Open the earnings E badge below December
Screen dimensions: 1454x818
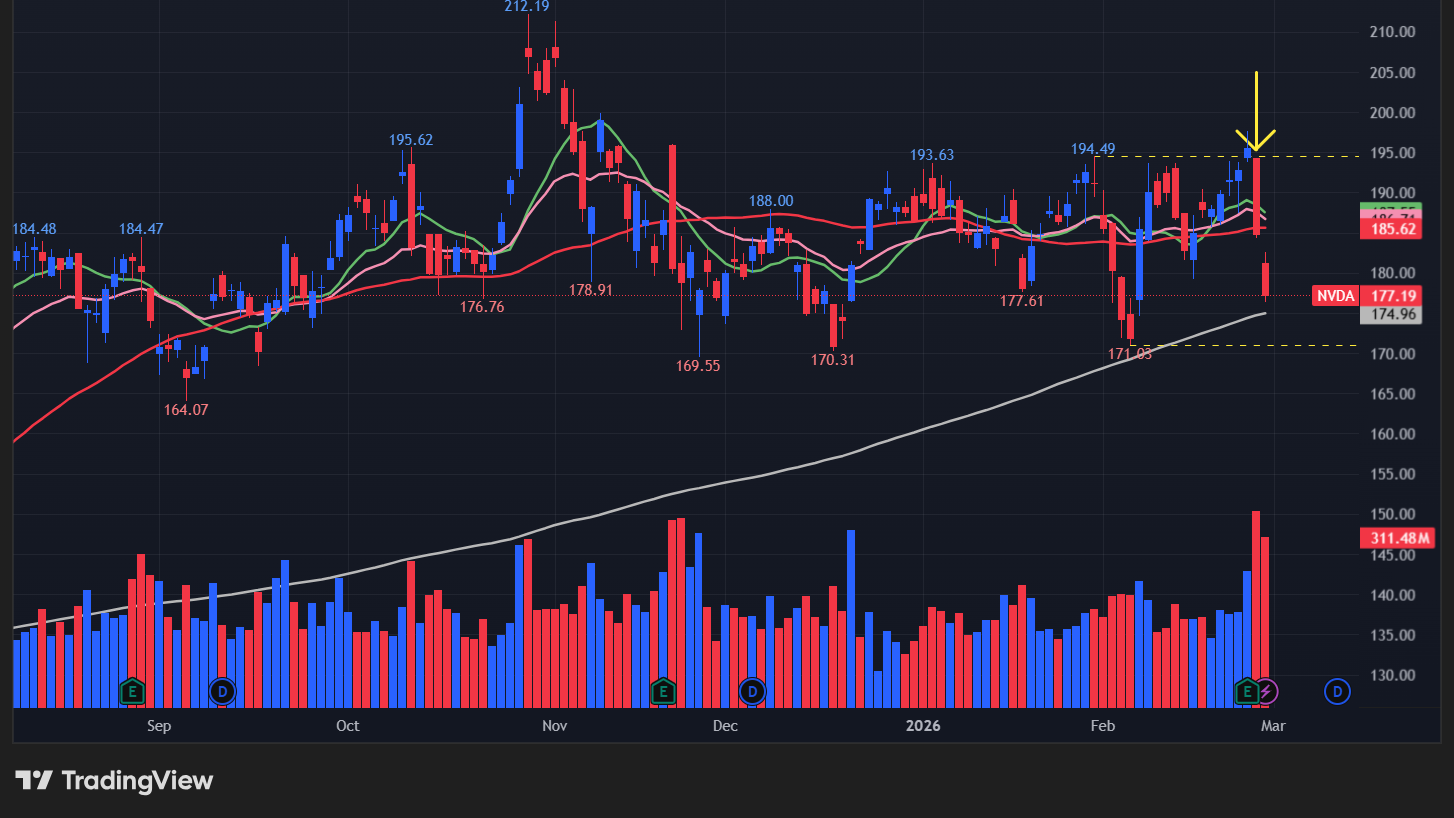click(x=662, y=691)
